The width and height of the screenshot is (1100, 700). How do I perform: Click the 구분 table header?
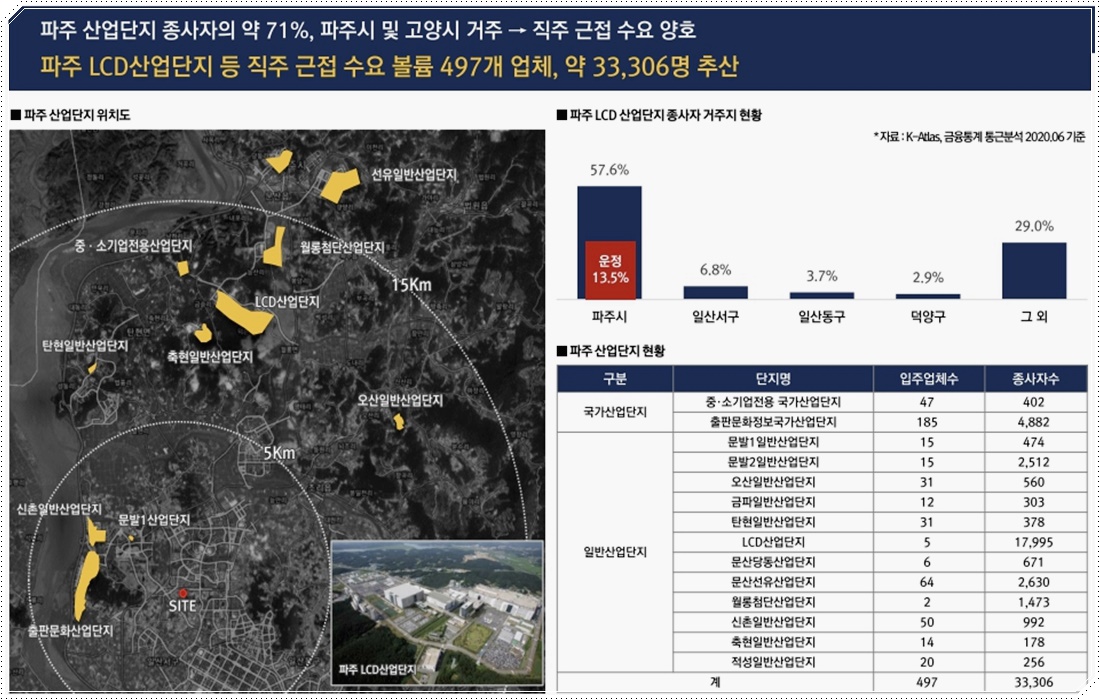pyautogui.click(x=615, y=379)
